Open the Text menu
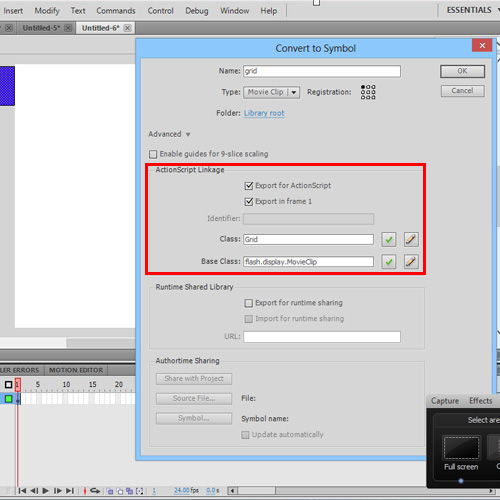Screen dimensions: 500x500 pos(78,11)
